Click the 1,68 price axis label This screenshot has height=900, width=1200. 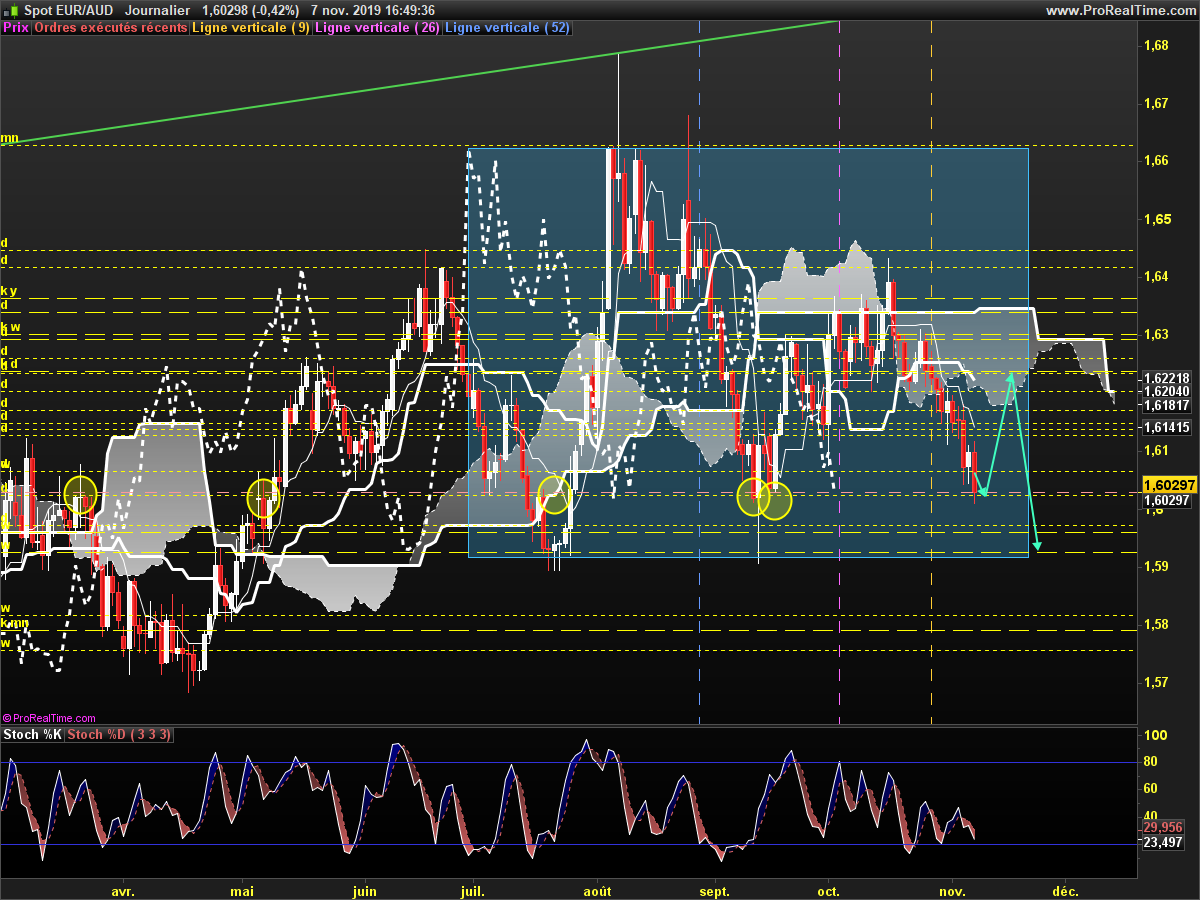point(1155,45)
